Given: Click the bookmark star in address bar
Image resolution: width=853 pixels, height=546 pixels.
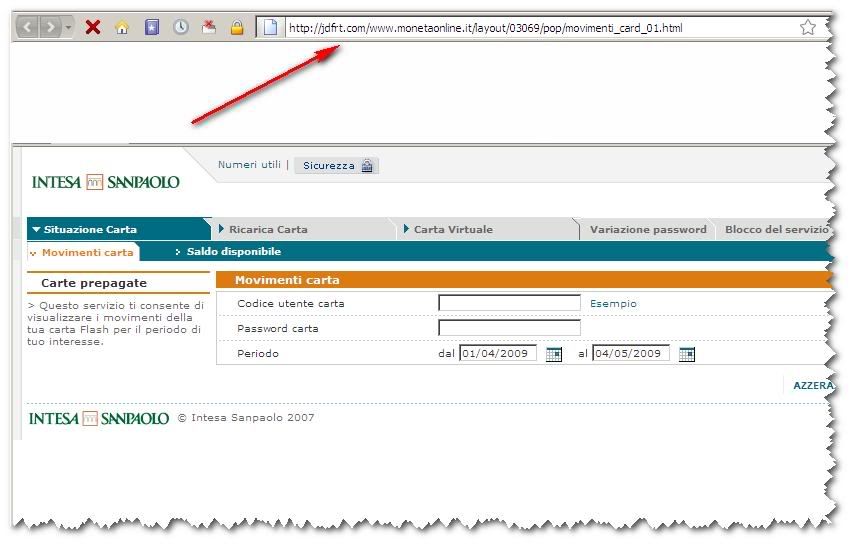Looking at the screenshot, I should (x=808, y=27).
